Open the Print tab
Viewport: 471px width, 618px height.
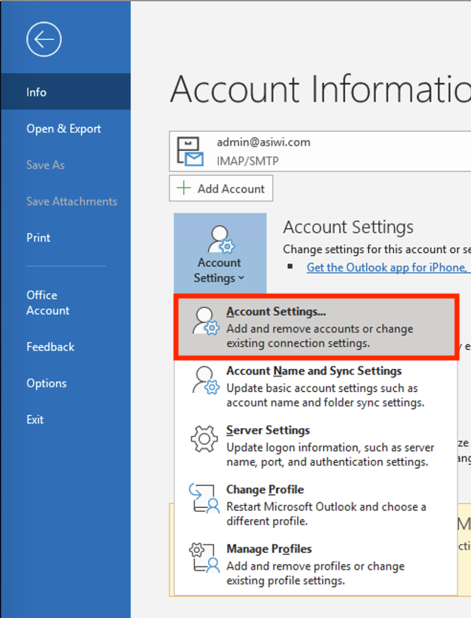point(65,238)
